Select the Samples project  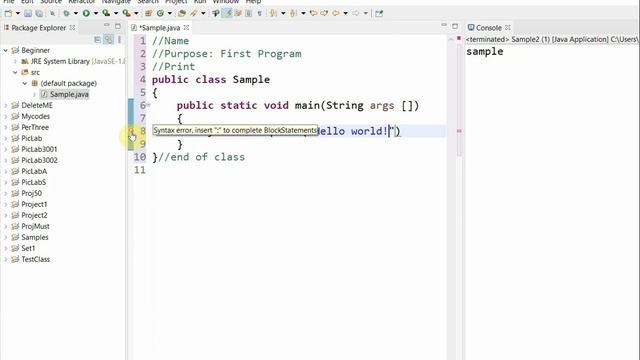tap(35, 237)
